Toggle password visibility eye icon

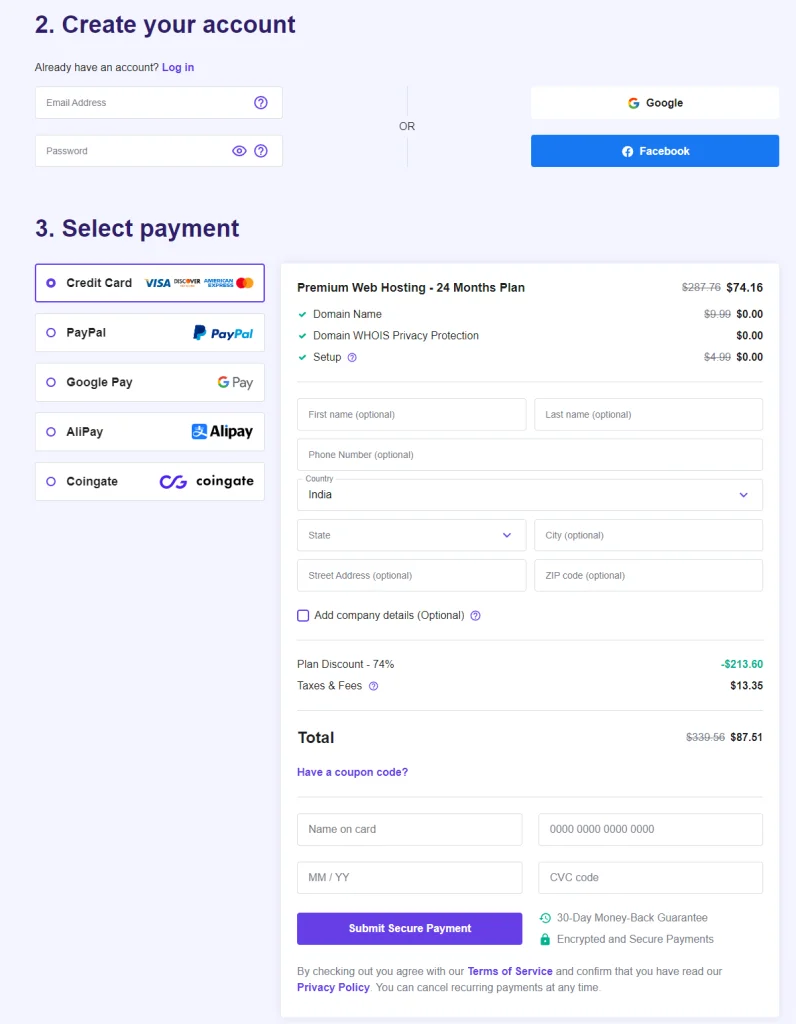coord(239,151)
